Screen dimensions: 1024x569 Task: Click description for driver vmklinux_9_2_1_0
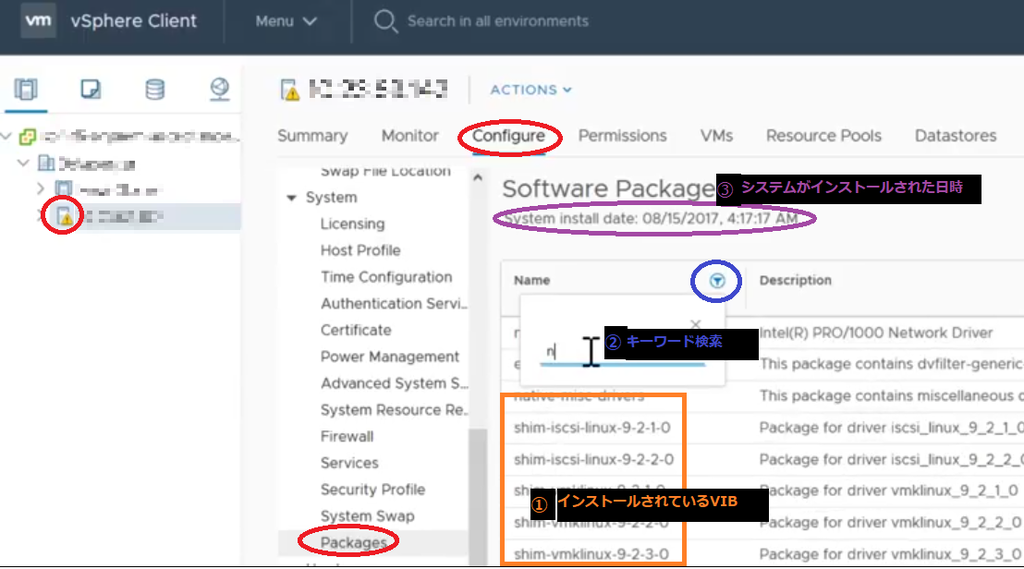click(888, 491)
